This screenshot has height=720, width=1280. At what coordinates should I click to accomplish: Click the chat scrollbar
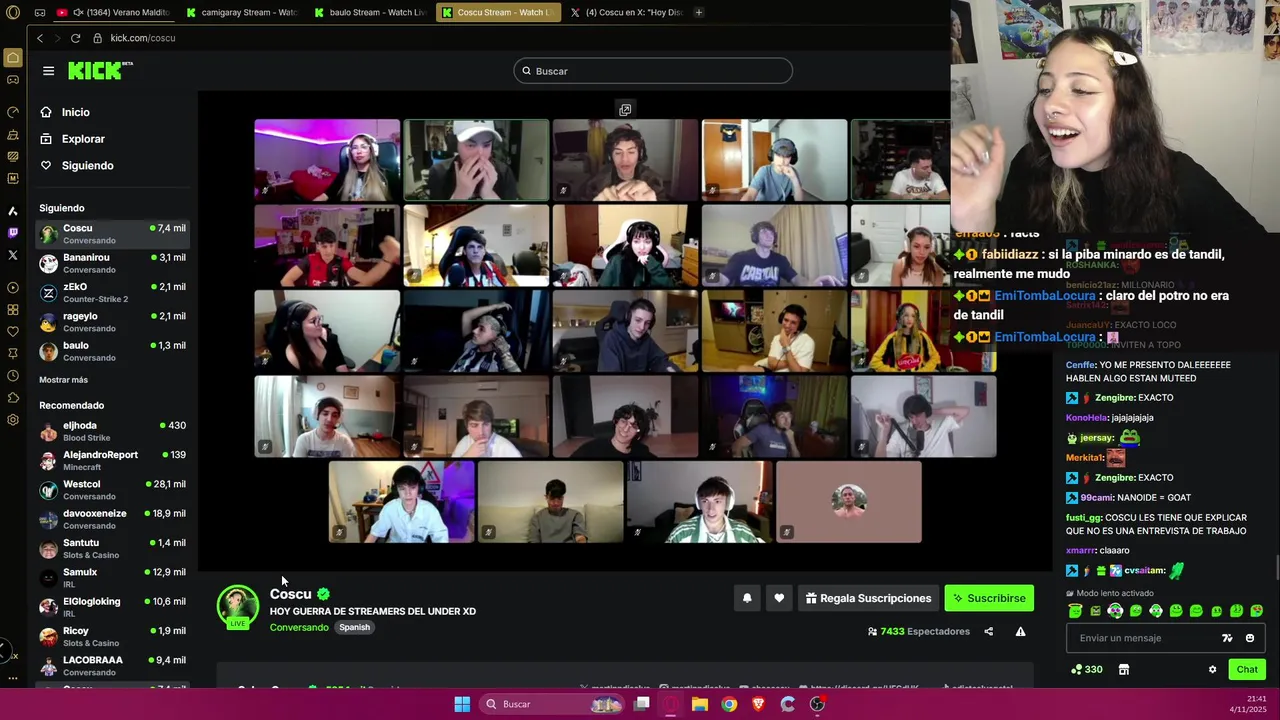(x=1276, y=568)
